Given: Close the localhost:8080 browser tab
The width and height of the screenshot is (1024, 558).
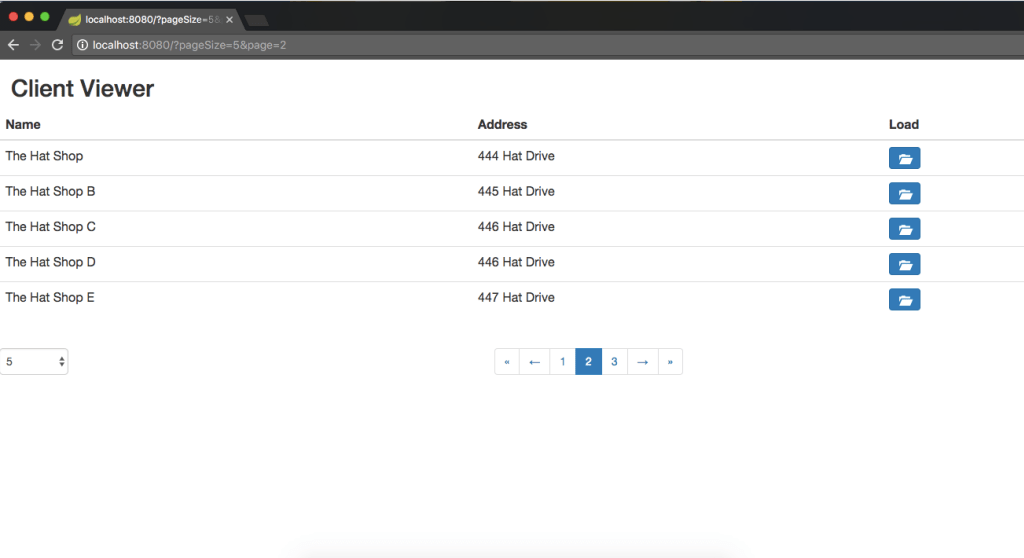Looking at the screenshot, I should coord(229,20).
